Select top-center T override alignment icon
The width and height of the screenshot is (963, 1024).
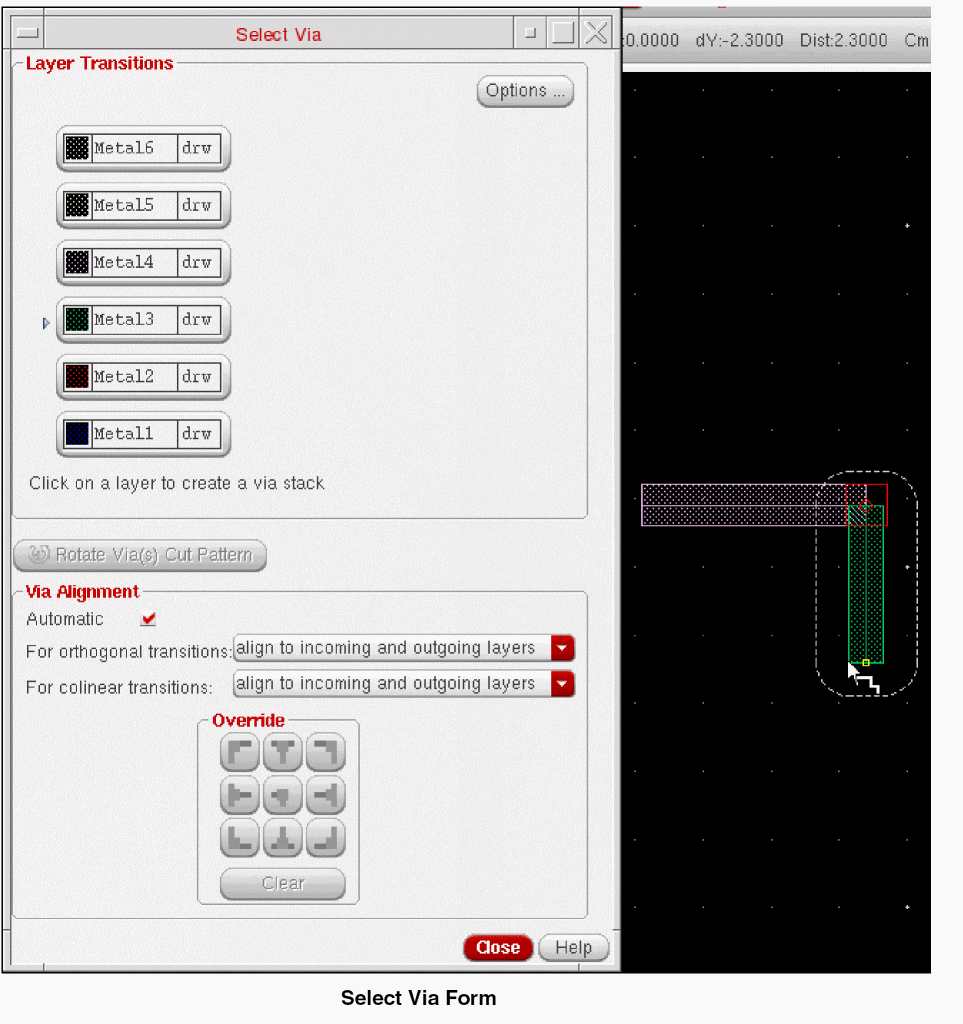pos(283,752)
